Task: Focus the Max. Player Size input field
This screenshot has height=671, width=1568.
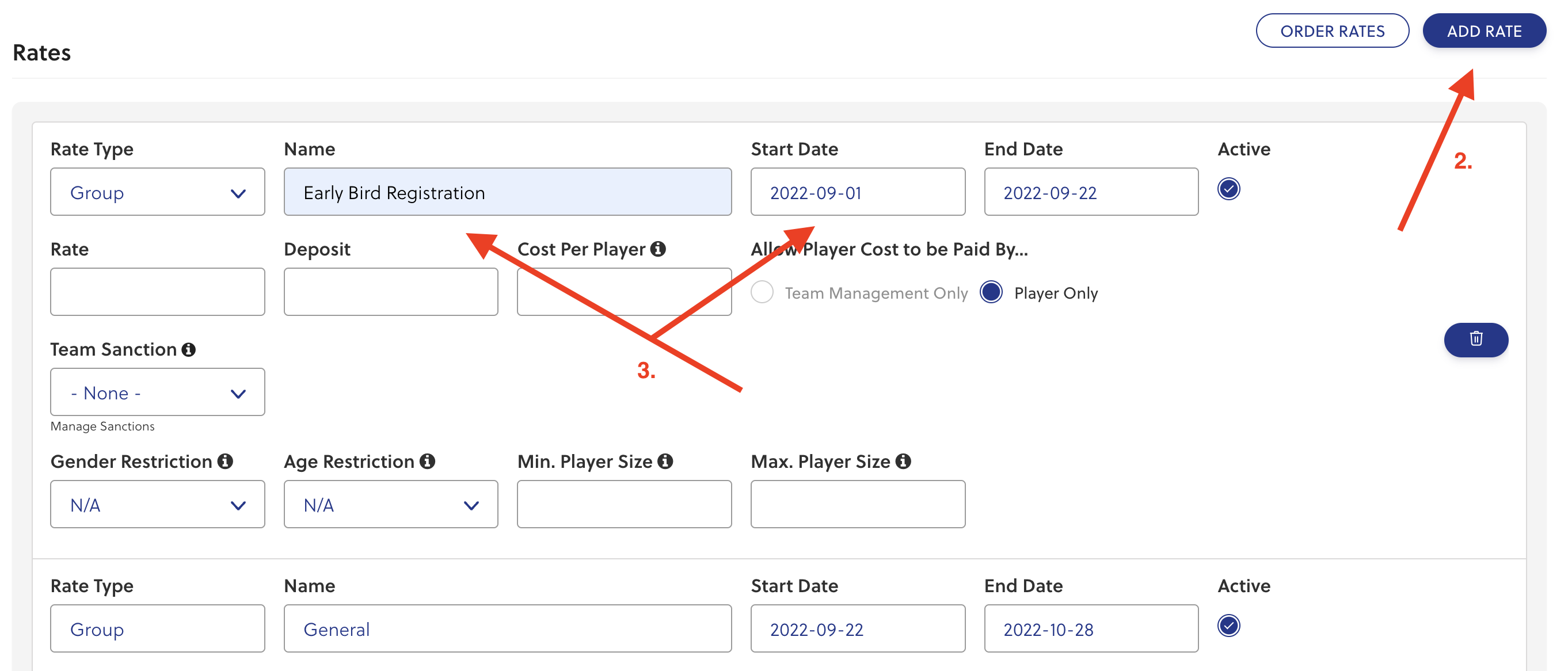Action: [x=858, y=504]
